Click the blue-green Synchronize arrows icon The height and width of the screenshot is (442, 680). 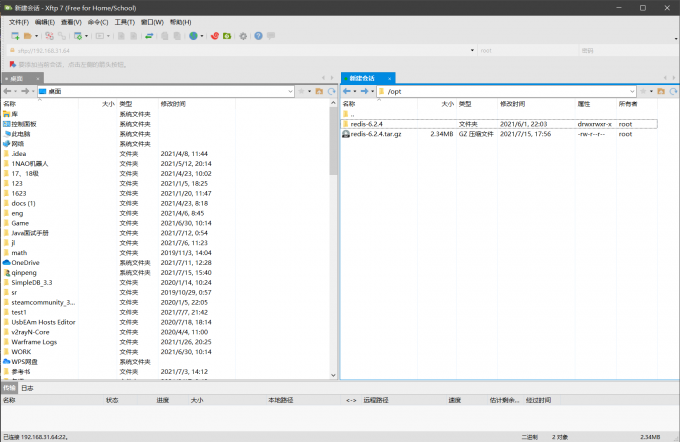coord(149,36)
